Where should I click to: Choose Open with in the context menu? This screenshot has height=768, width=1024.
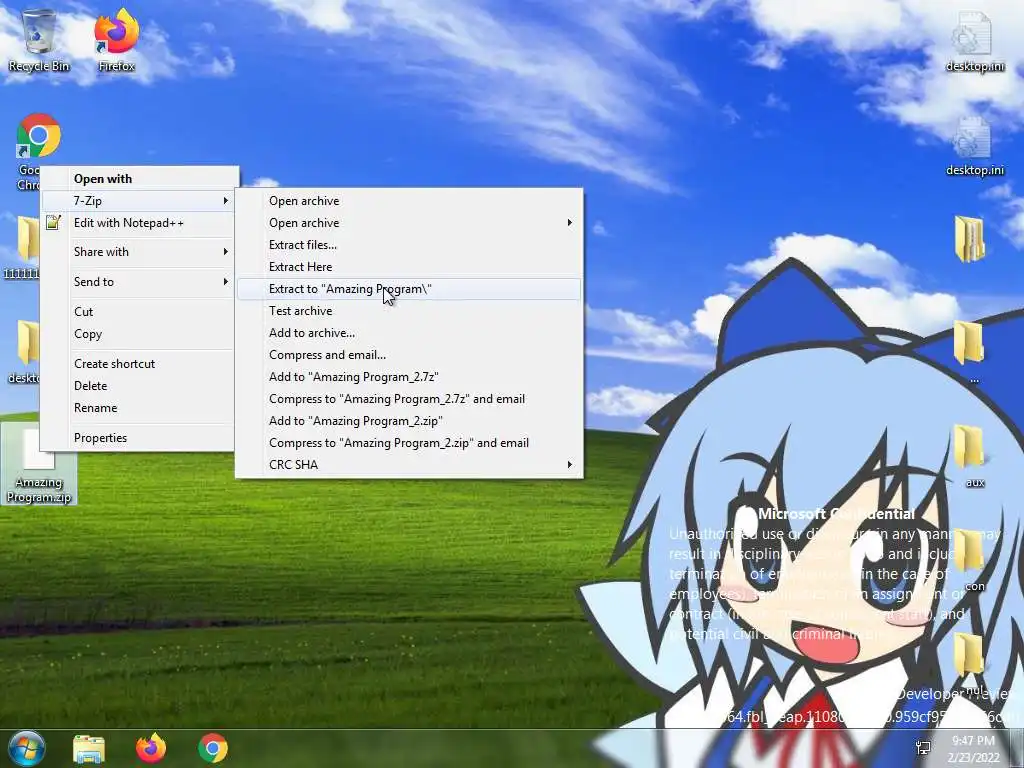(x=138, y=179)
